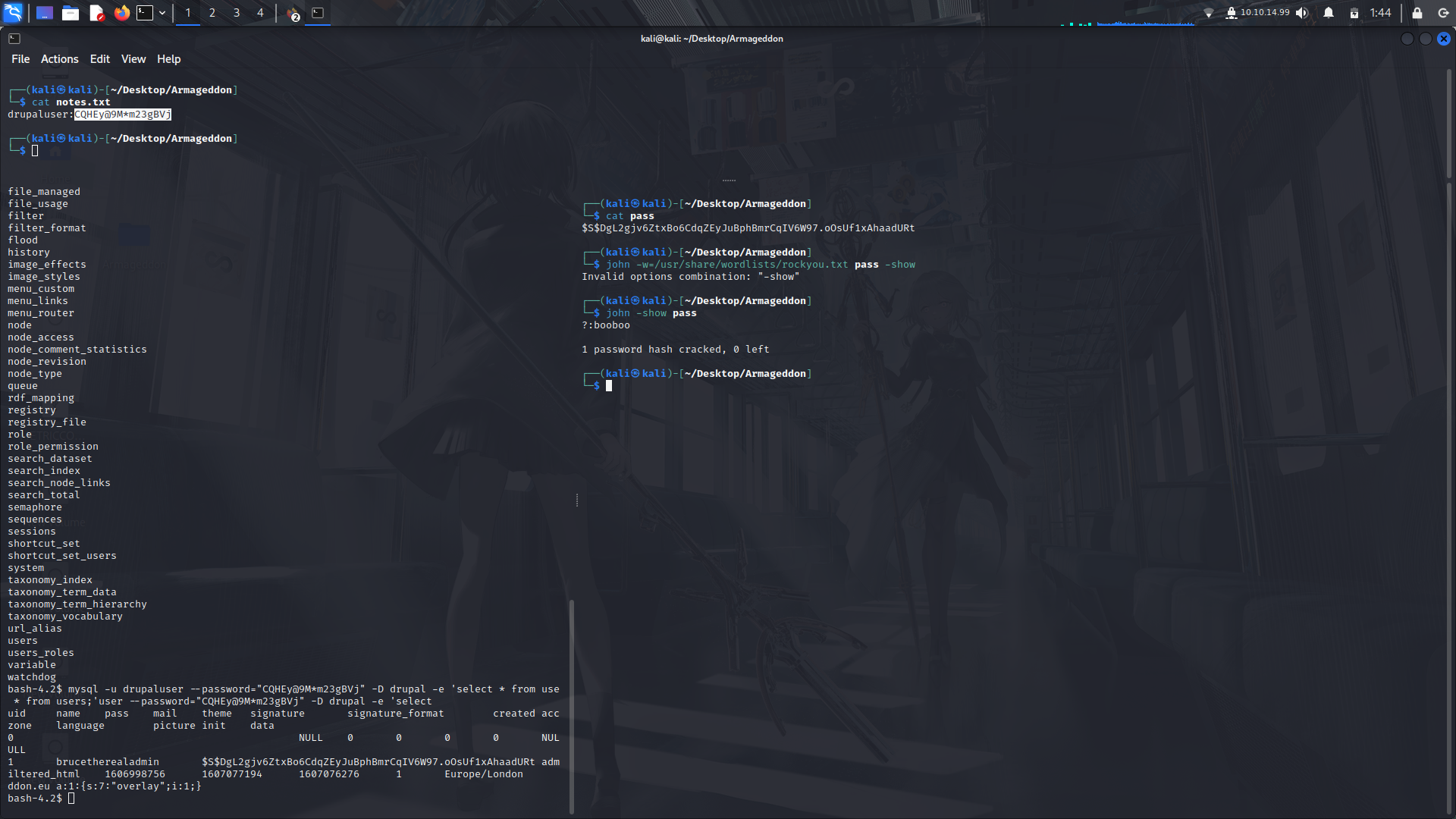Open the View menu in the terminal

pos(133,58)
